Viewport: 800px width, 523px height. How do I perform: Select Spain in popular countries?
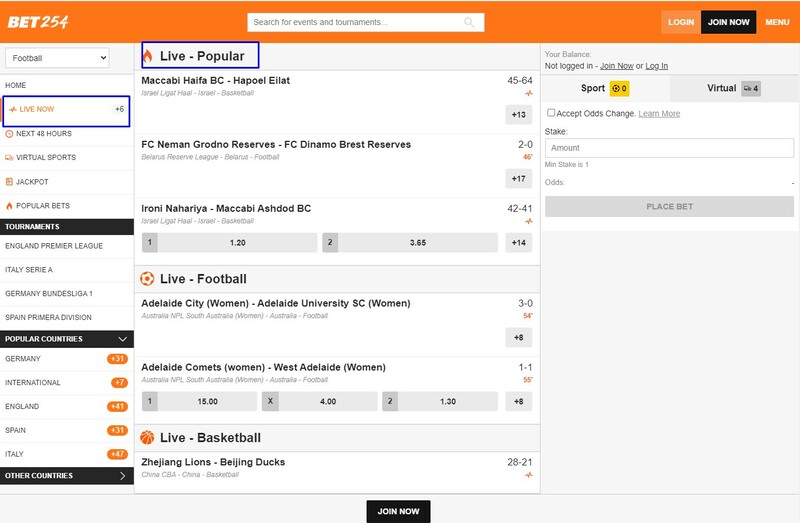(x=67, y=430)
